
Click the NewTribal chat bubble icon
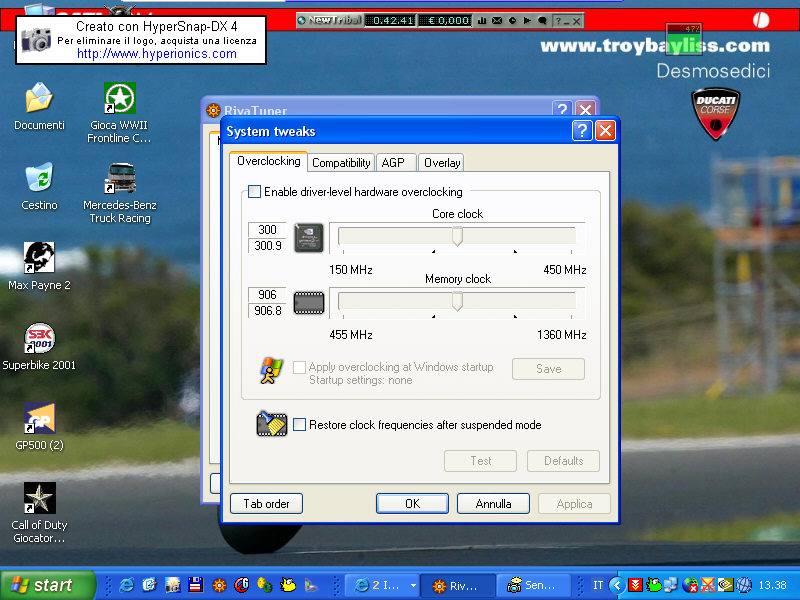[x=542, y=20]
